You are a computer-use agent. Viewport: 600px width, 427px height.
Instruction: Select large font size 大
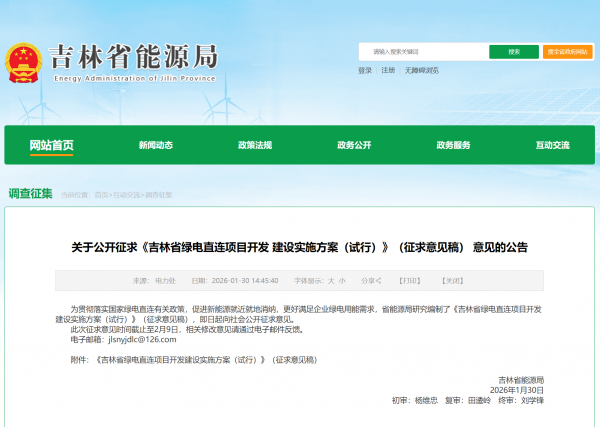click(x=329, y=281)
